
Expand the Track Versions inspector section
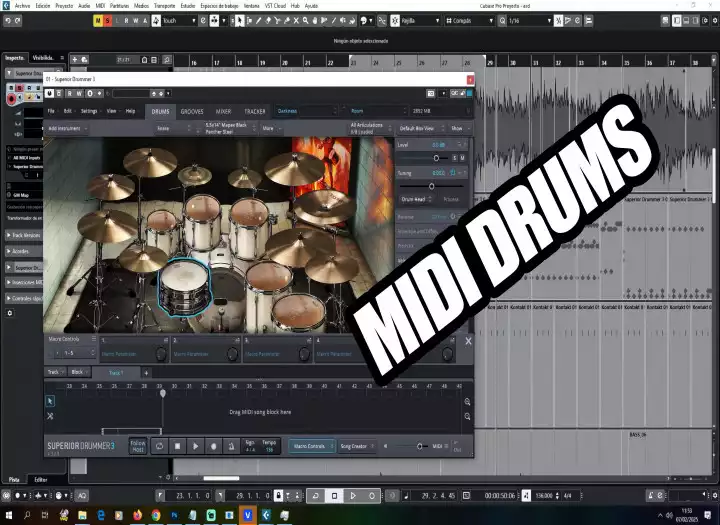pos(25,235)
